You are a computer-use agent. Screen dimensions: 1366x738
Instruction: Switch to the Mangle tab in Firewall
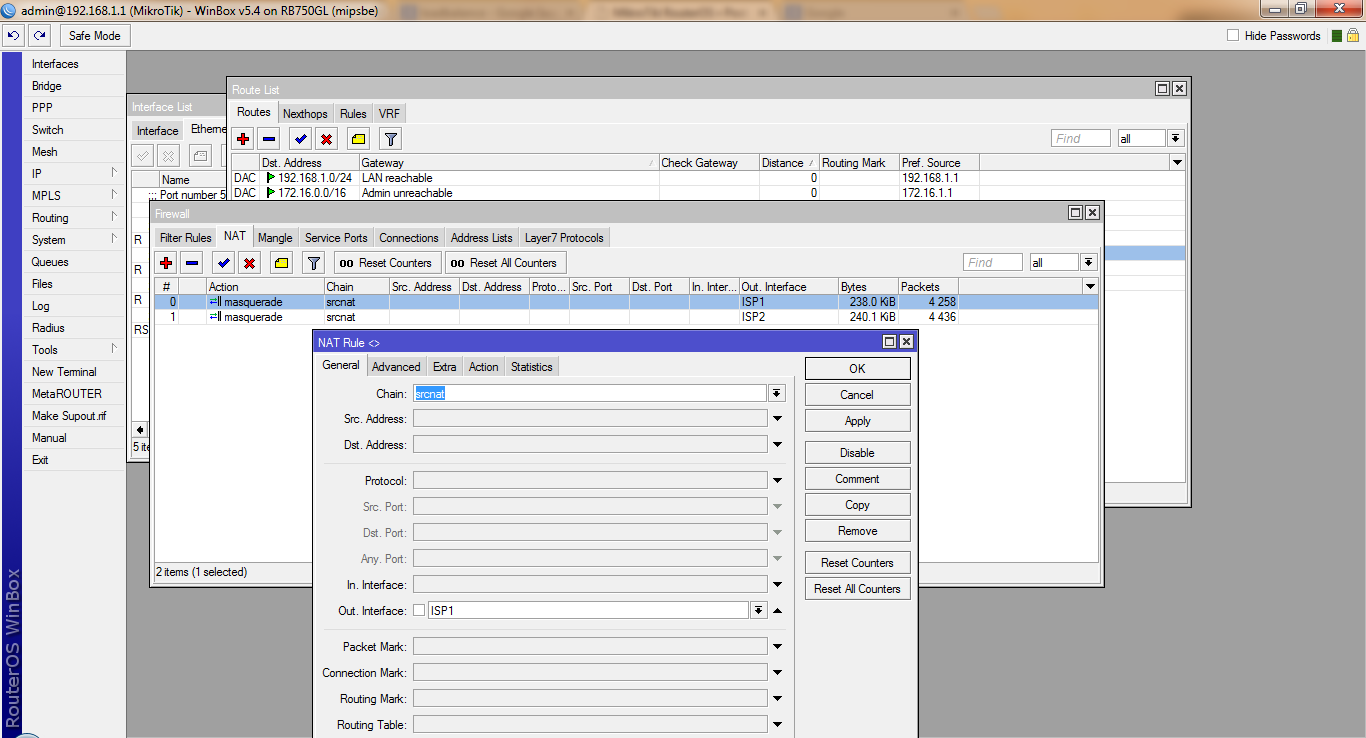[275, 238]
